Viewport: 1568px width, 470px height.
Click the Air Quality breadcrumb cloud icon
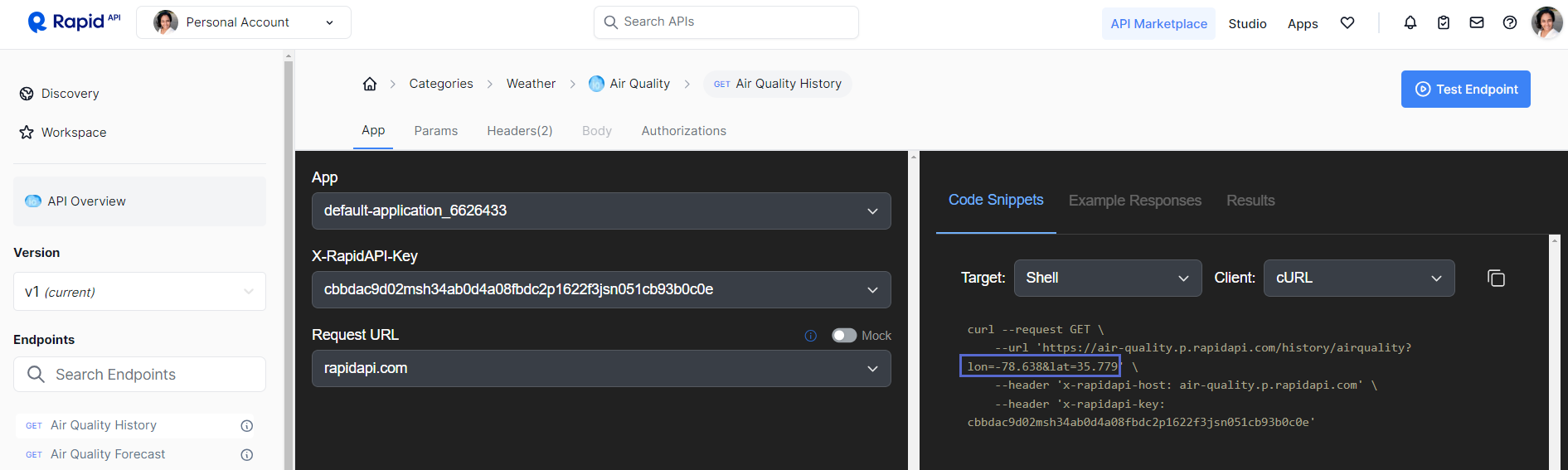coord(596,84)
